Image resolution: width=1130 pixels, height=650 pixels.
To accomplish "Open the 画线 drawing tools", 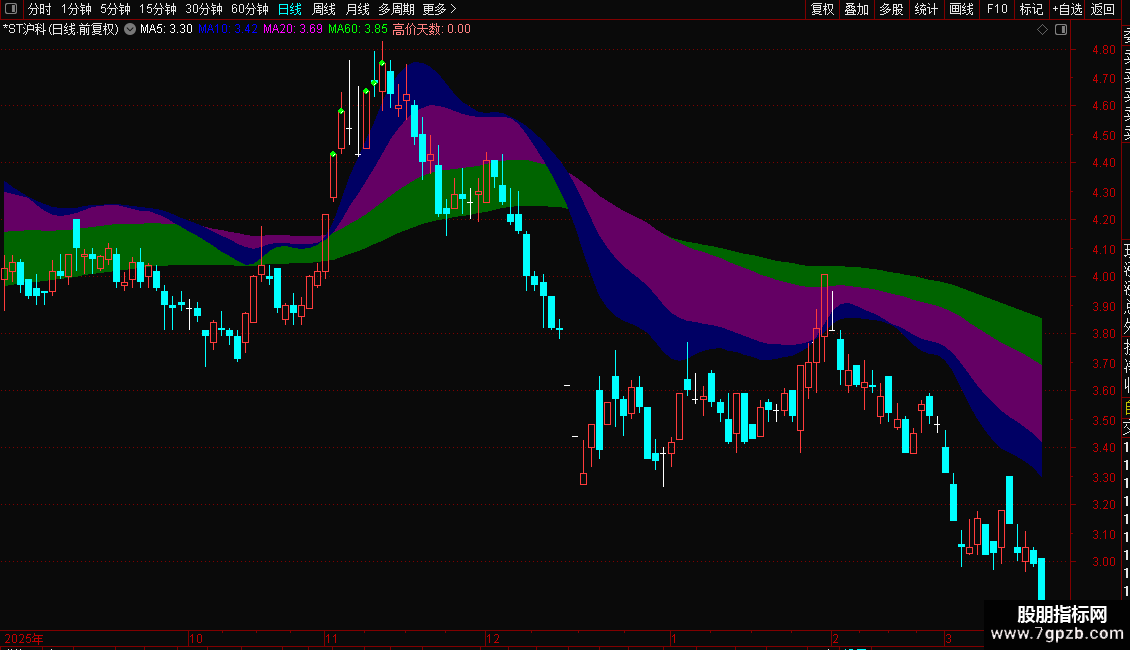I will point(961,9).
